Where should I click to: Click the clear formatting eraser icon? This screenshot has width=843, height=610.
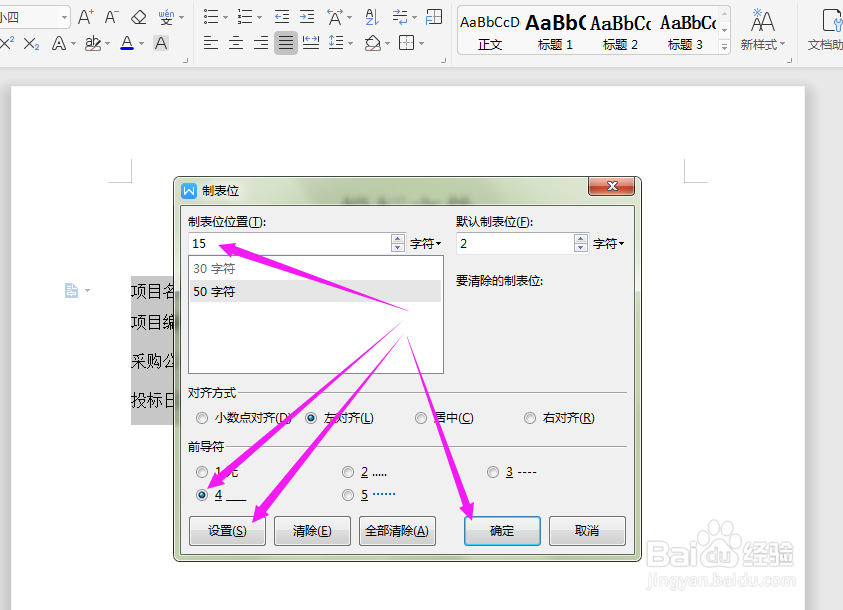139,16
